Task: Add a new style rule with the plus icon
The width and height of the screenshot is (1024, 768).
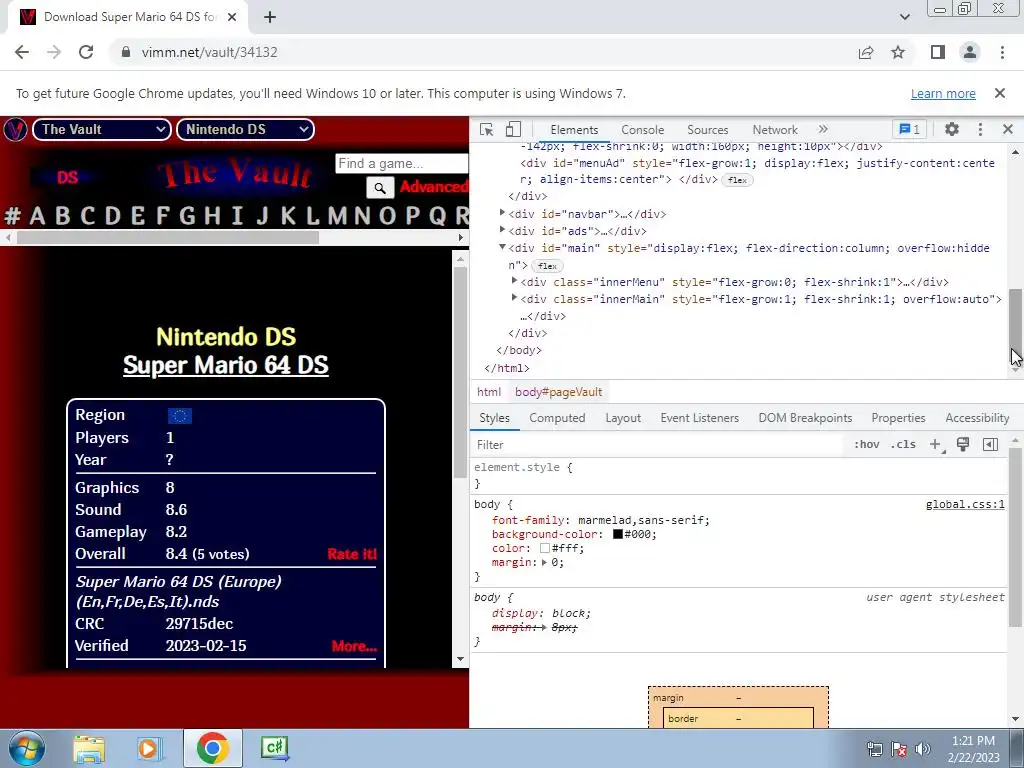Action: [x=936, y=445]
